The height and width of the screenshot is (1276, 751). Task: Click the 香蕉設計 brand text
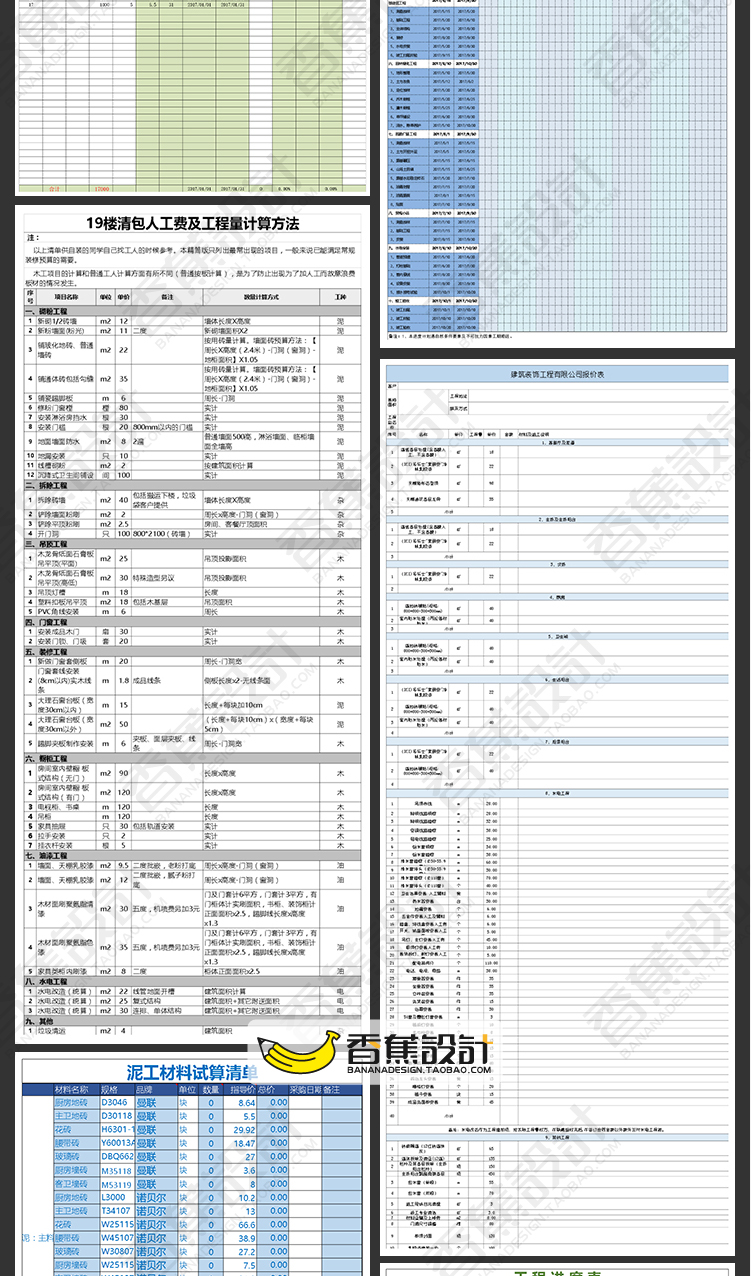(420, 1049)
